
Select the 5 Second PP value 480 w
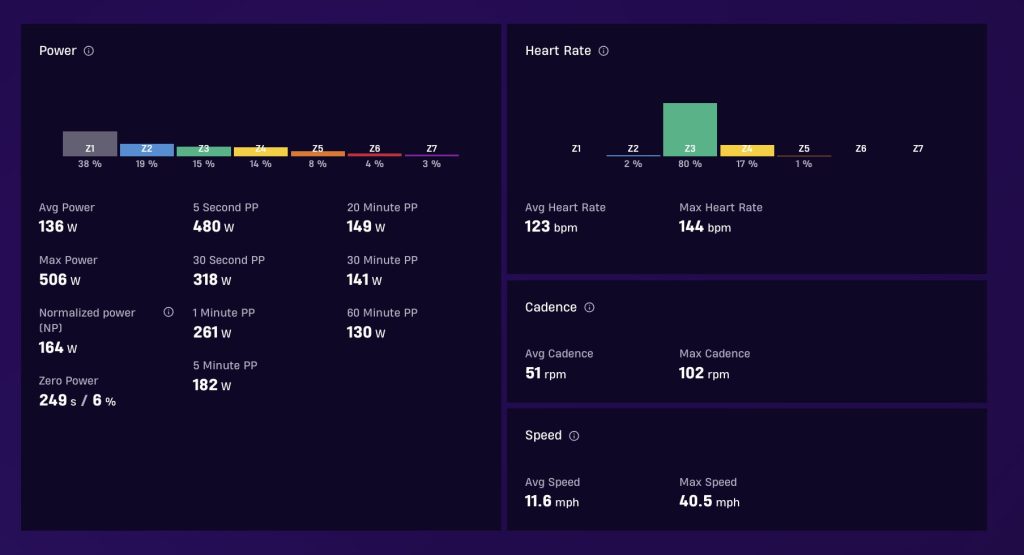tap(214, 227)
